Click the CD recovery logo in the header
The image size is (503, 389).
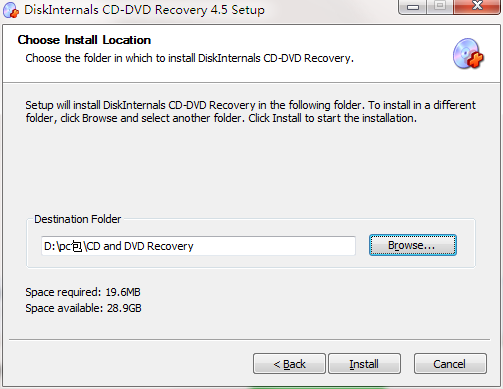tap(468, 54)
